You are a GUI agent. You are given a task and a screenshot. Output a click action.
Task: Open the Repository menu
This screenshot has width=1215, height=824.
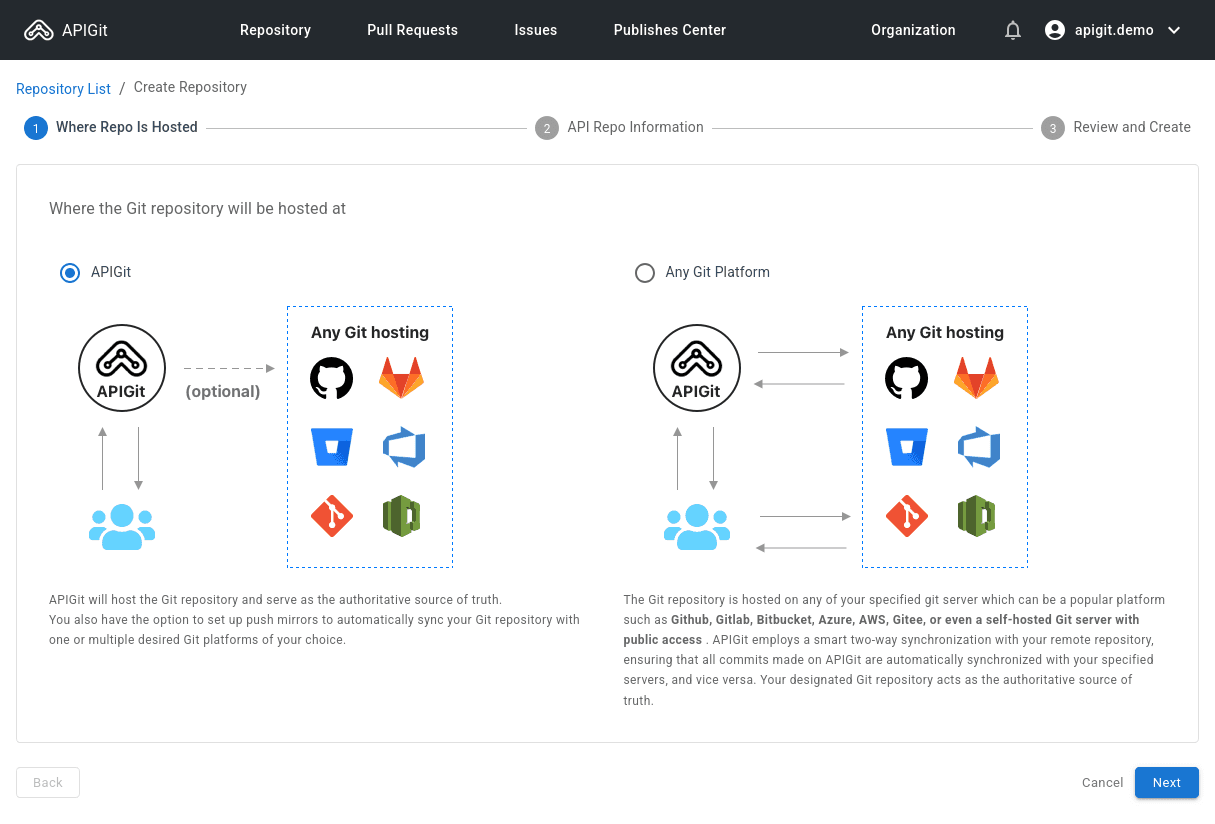click(275, 30)
